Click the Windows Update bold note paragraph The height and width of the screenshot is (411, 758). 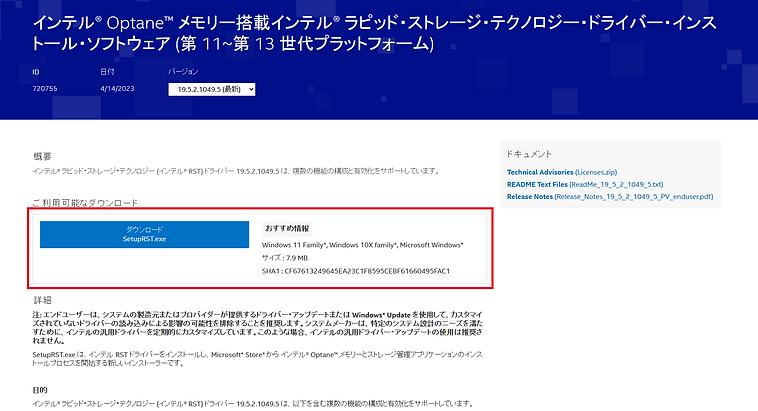(258, 328)
